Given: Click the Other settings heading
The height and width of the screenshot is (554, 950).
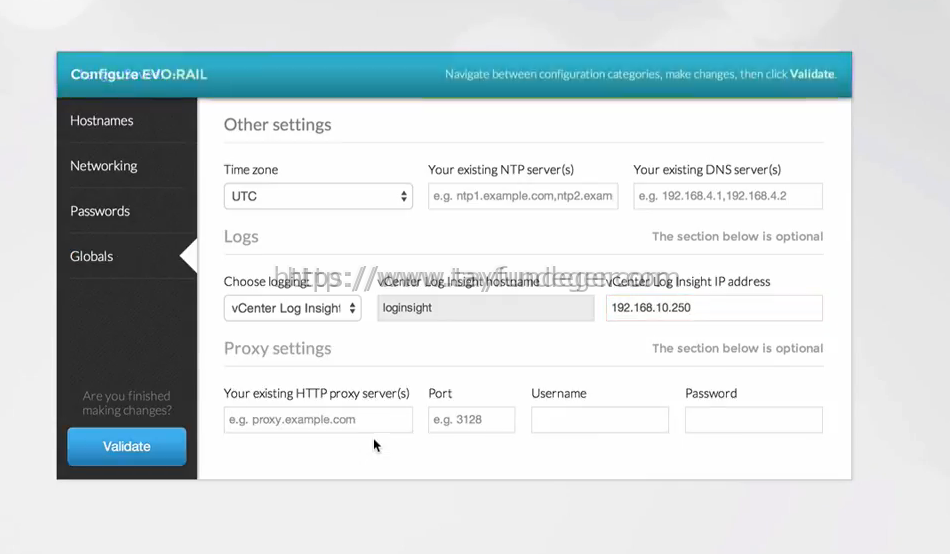Looking at the screenshot, I should coord(277,124).
